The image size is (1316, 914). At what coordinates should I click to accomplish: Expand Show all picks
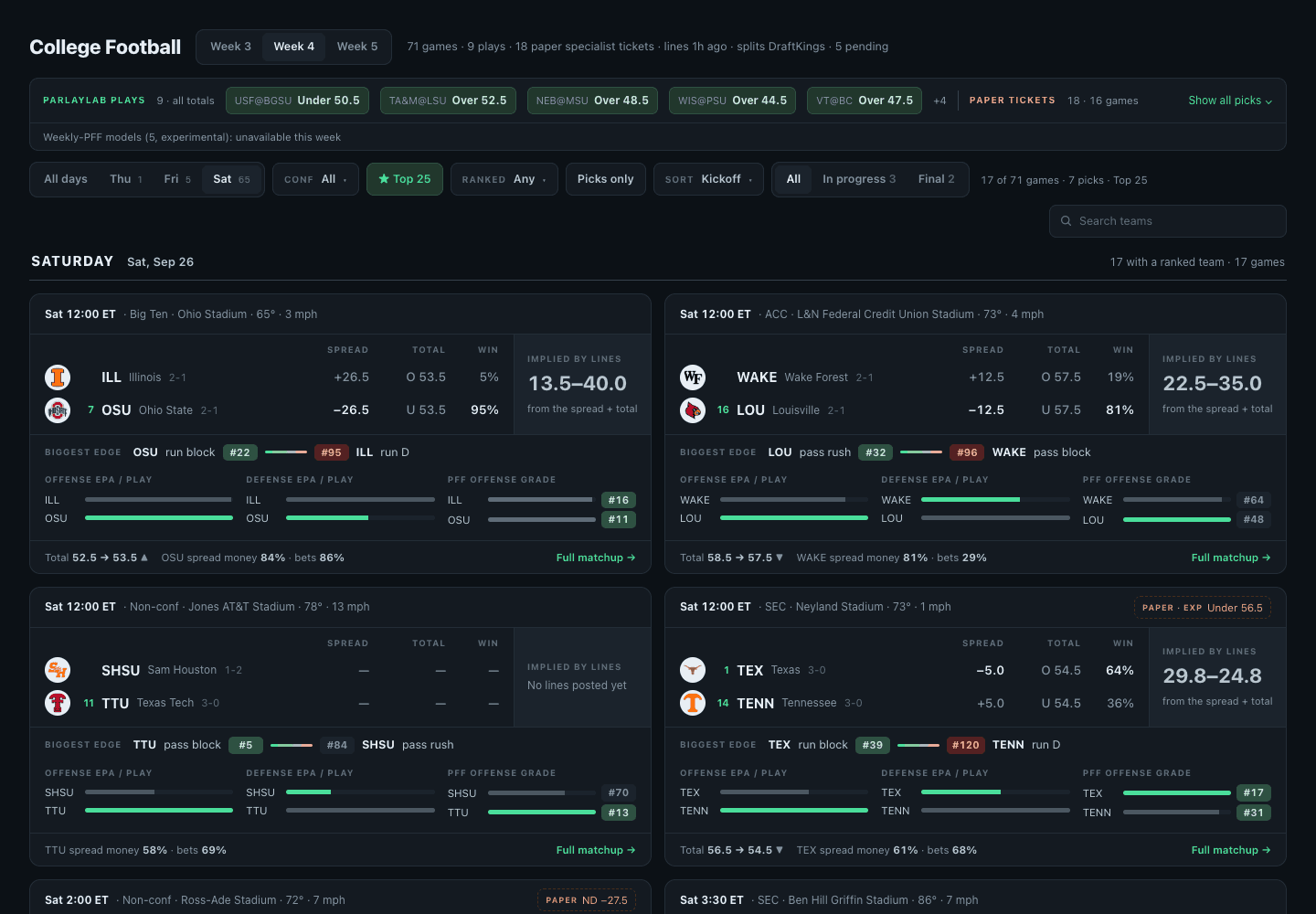point(1230,101)
